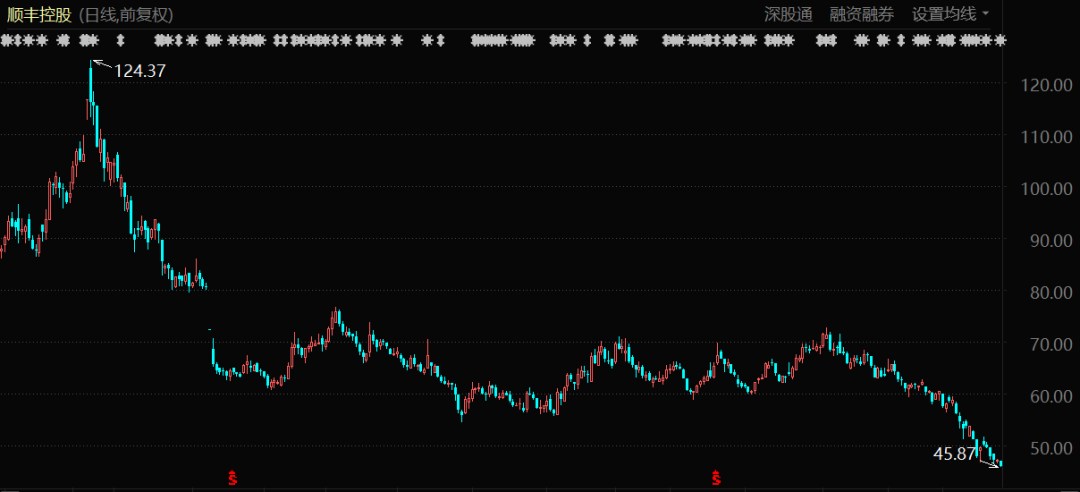Image resolution: width=1080 pixels, height=492 pixels.
Task: Expand the dropdown arrow beside 设置均线
Action: pos(985,14)
